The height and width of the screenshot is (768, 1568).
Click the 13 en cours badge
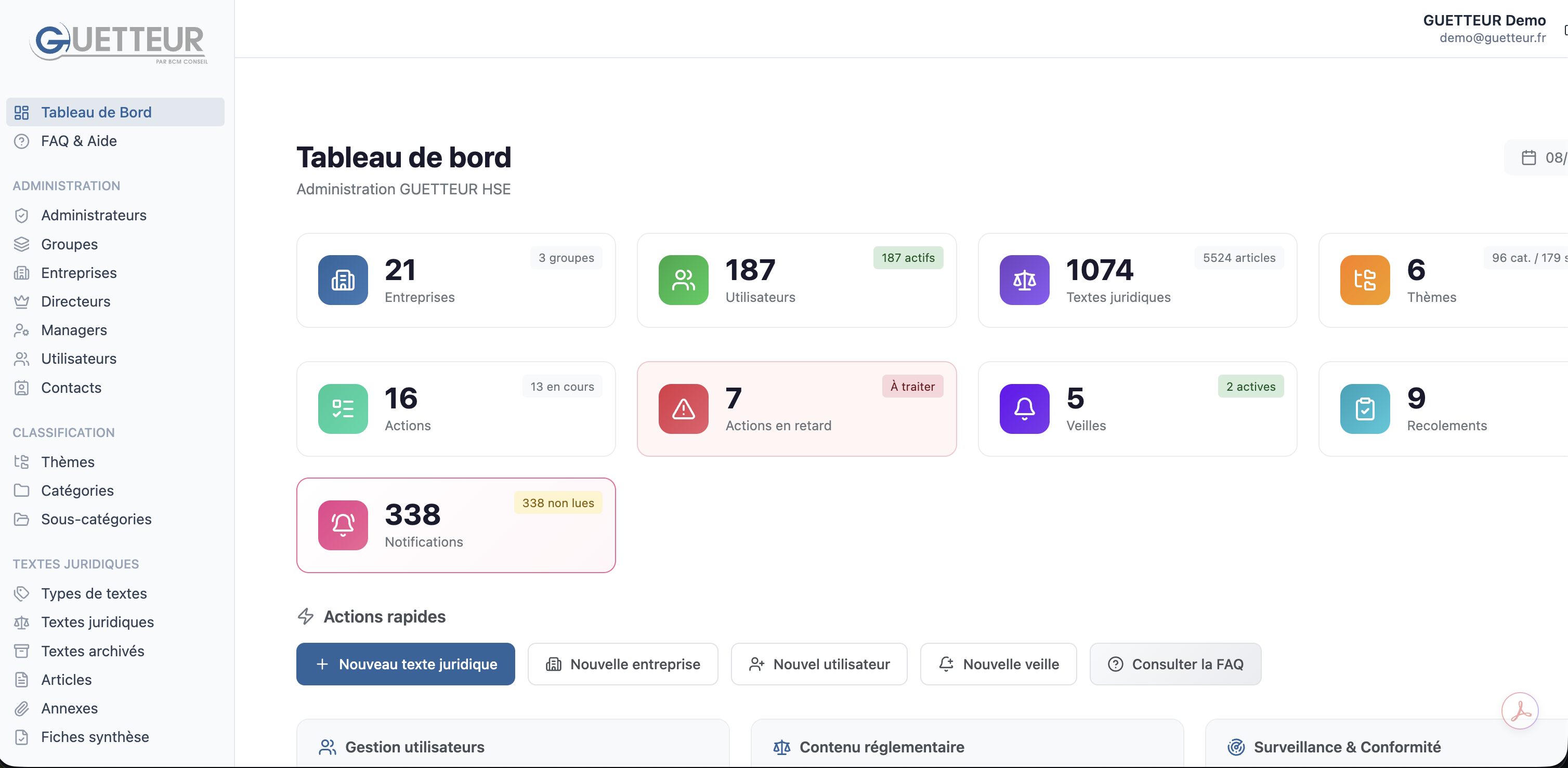[x=562, y=387]
